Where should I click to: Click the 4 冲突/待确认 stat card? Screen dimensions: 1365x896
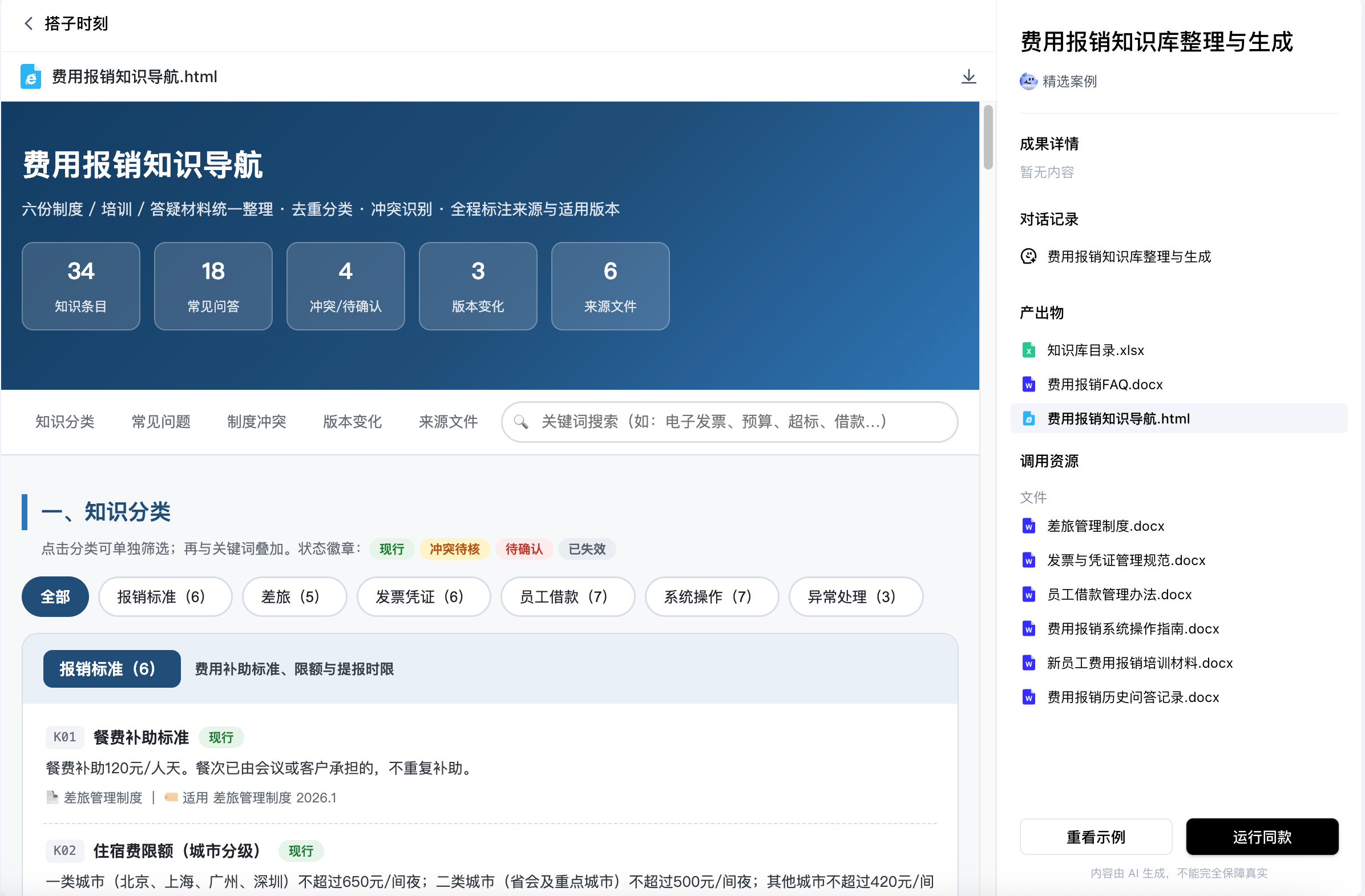(346, 286)
